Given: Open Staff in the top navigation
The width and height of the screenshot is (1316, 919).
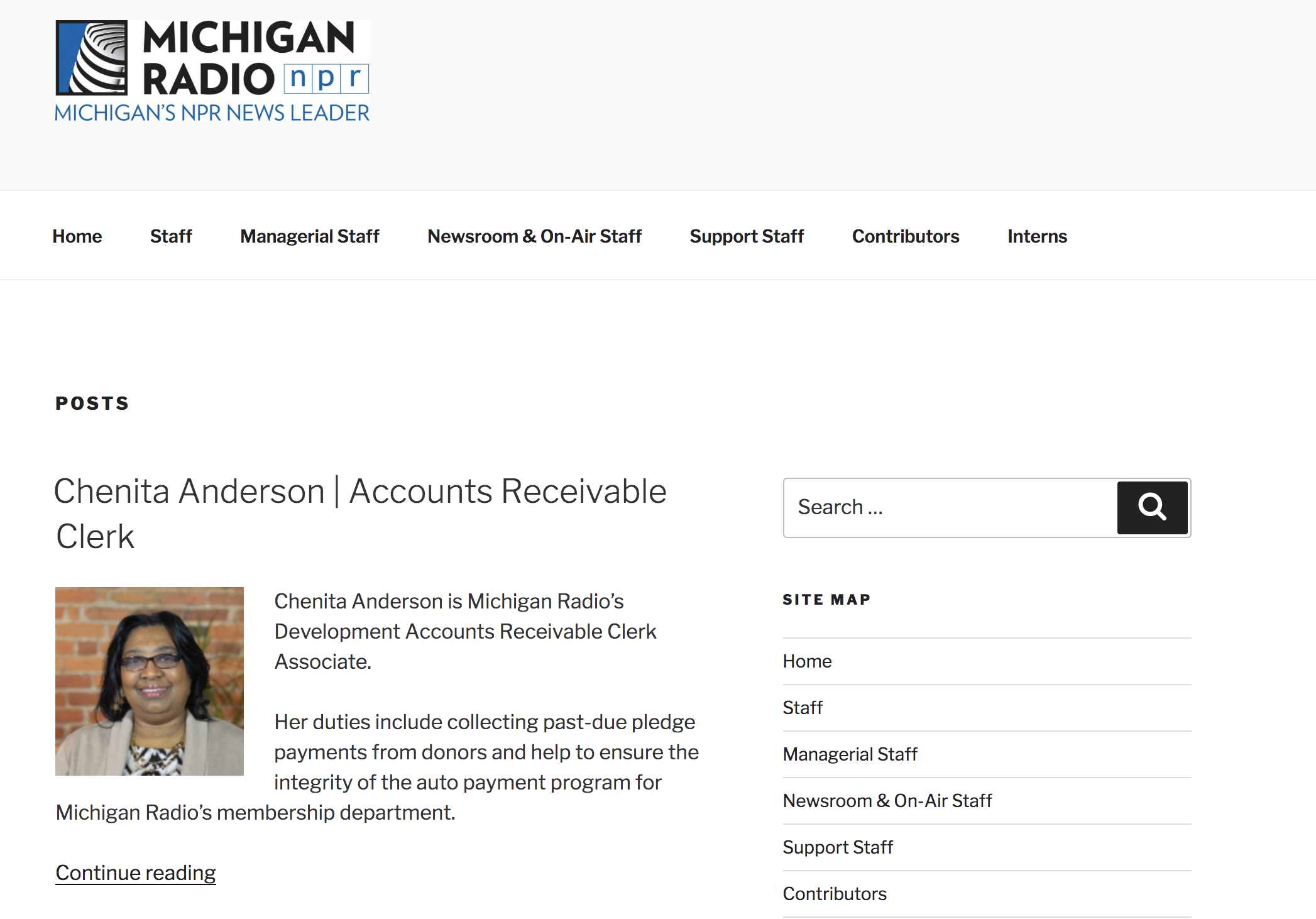Looking at the screenshot, I should click(171, 236).
